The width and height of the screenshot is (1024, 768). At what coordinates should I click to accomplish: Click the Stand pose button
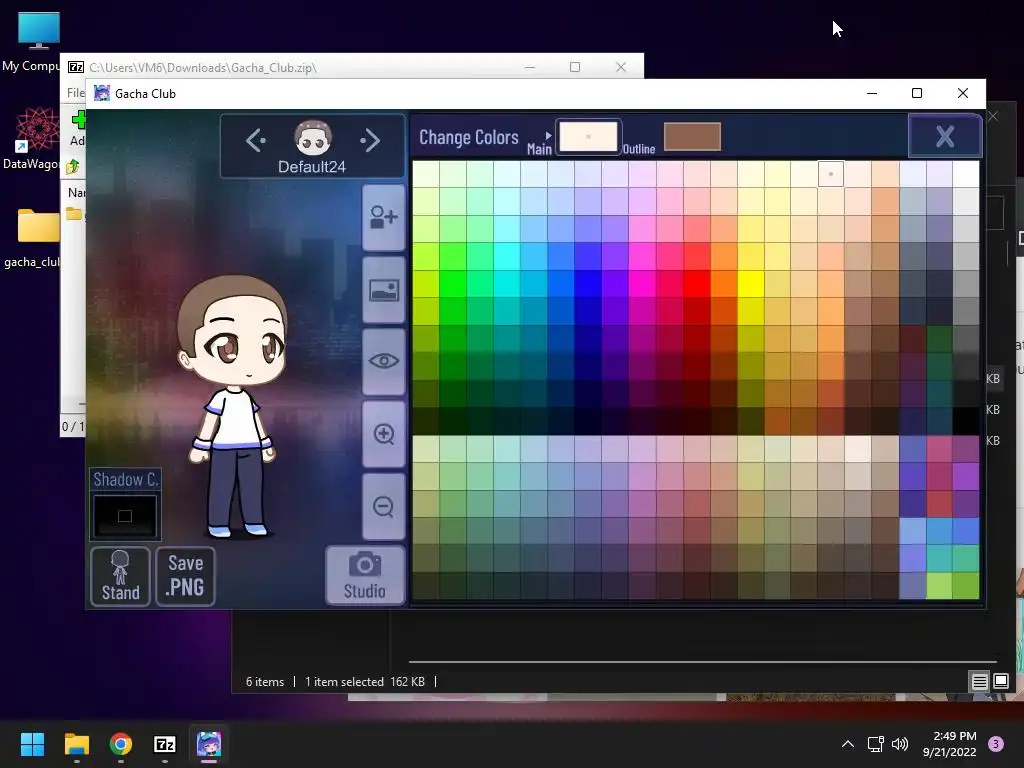[121, 576]
